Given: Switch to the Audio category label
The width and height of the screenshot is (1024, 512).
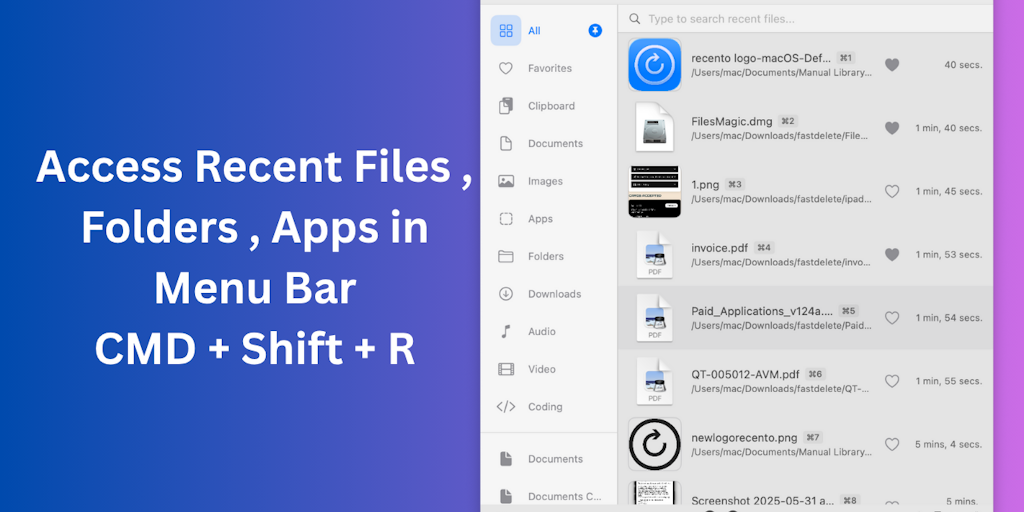Looking at the screenshot, I should coord(542,331).
